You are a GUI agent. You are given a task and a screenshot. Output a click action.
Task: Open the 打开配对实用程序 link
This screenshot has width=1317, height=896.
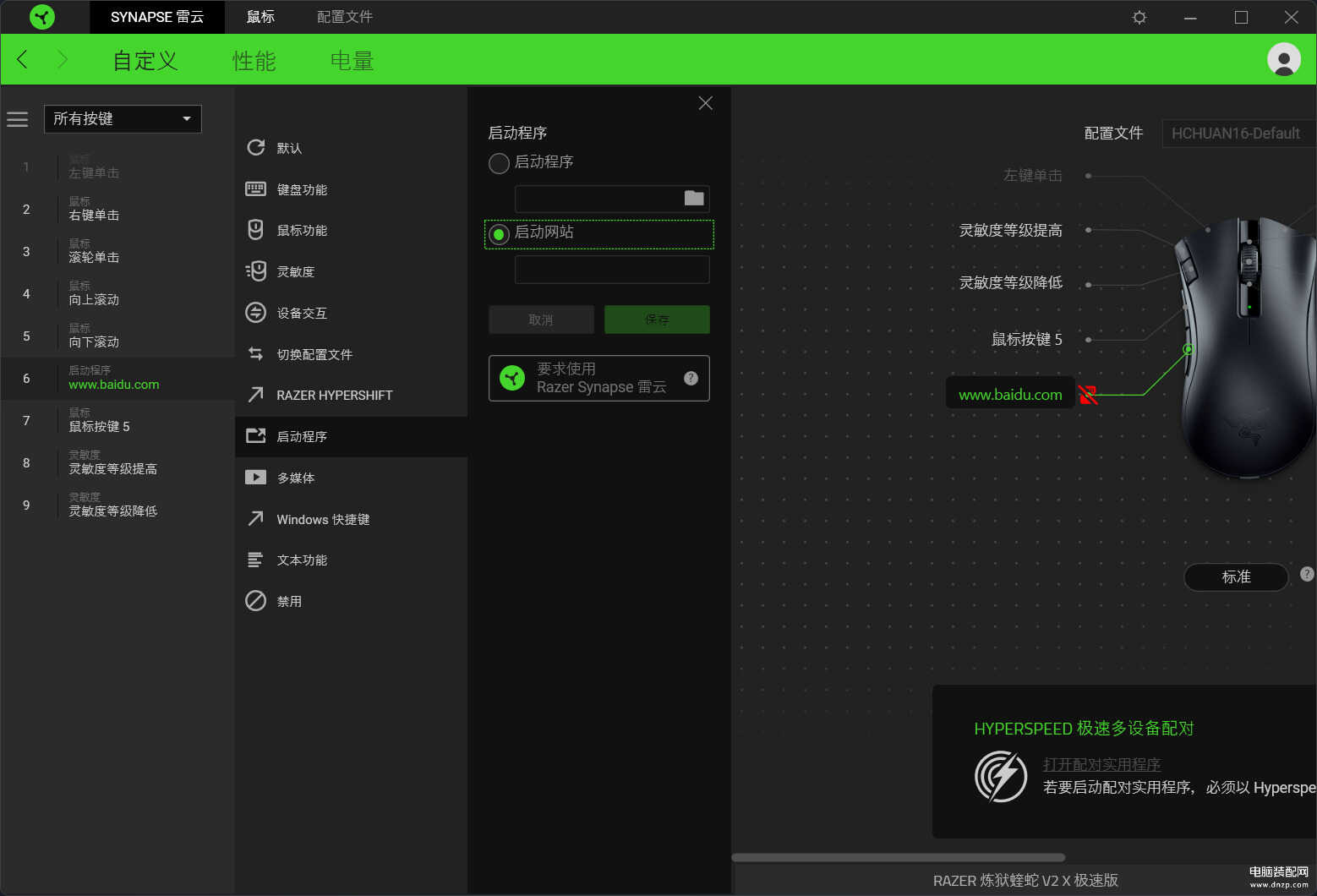point(1101,764)
